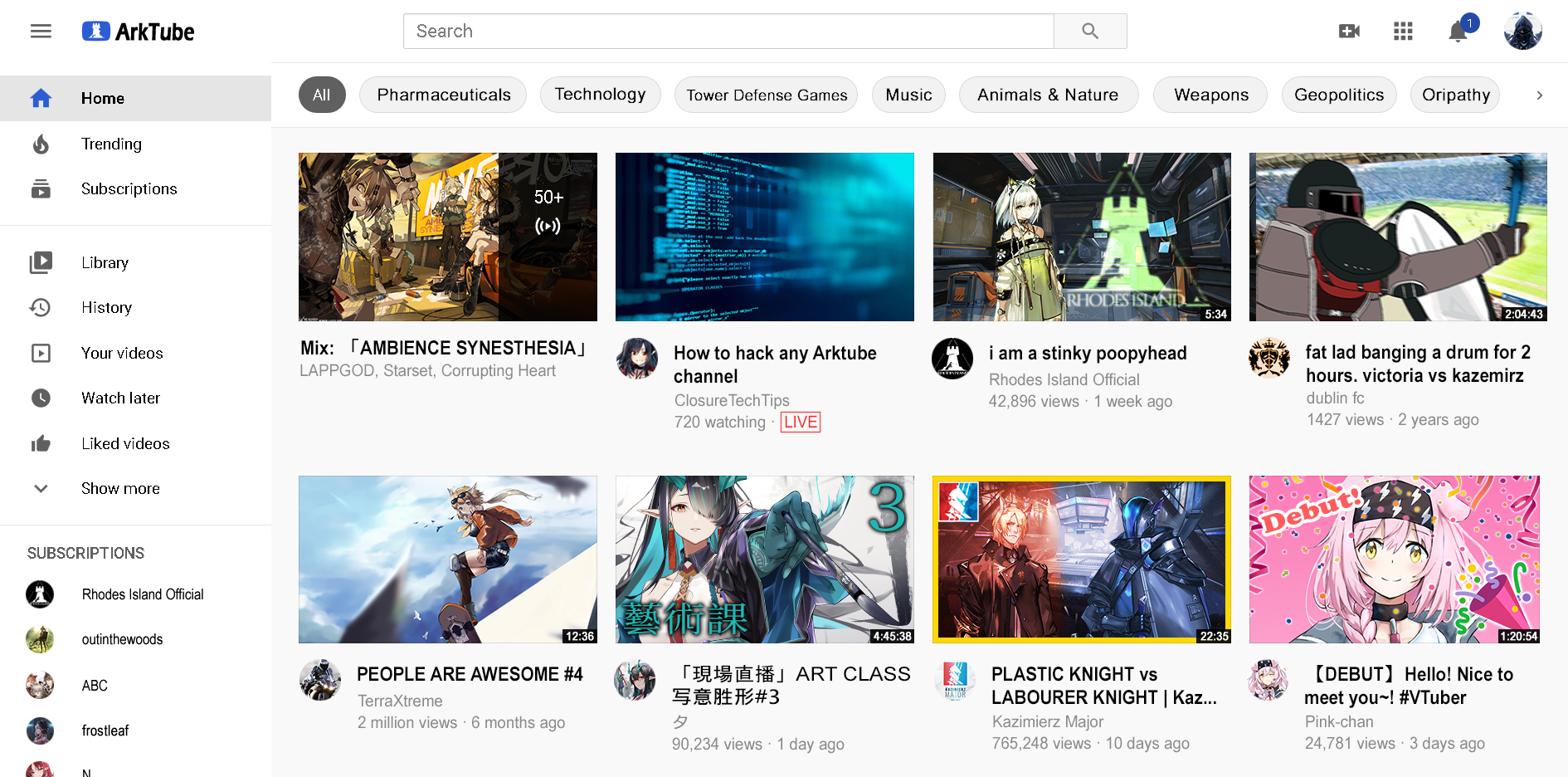Click the Library sidebar icon
The height and width of the screenshot is (777, 1568).
coord(41,262)
